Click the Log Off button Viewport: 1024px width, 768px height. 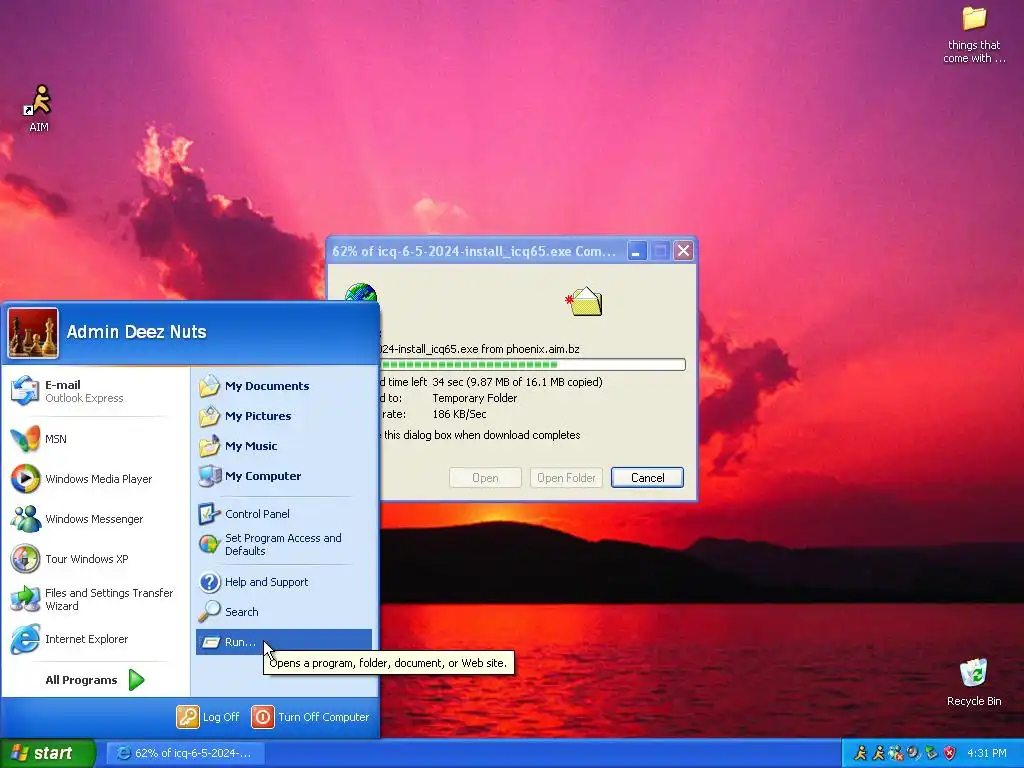click(208, 716)
